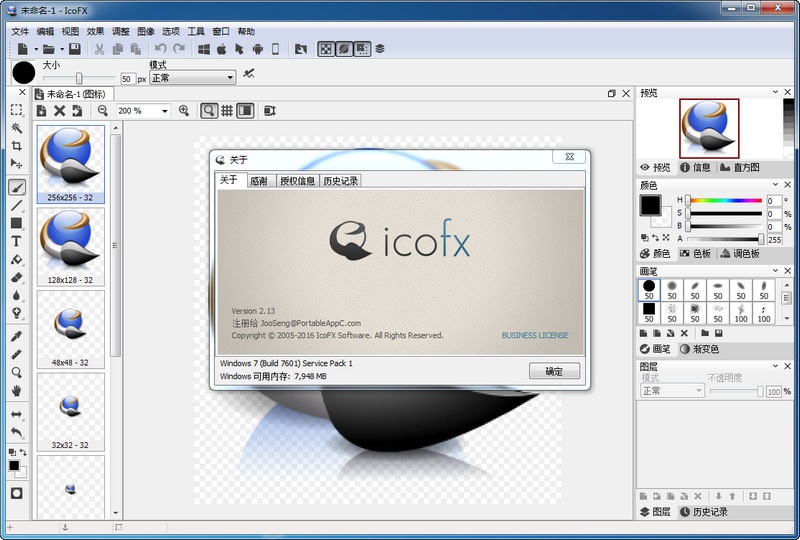
Task: Select the hand pan tool
Action: [x=16, y=391]
